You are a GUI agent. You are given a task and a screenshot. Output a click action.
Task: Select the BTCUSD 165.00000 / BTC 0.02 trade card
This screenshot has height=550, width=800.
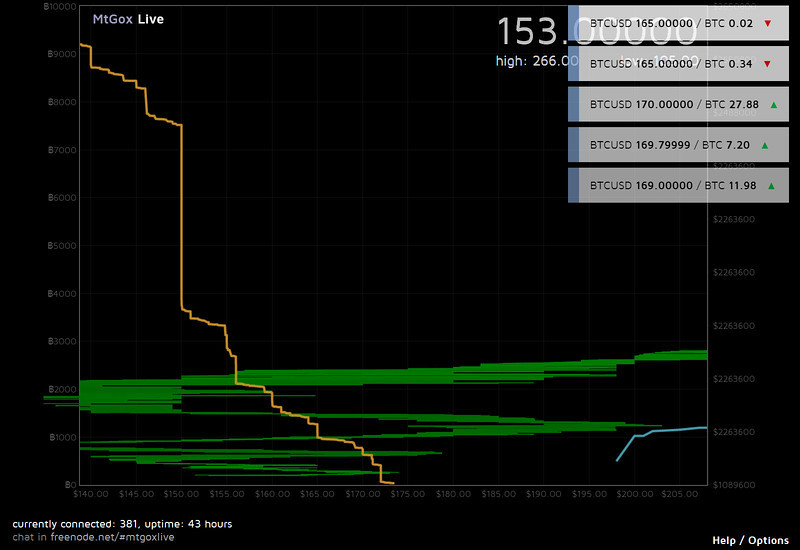click(x=678, y=23)
